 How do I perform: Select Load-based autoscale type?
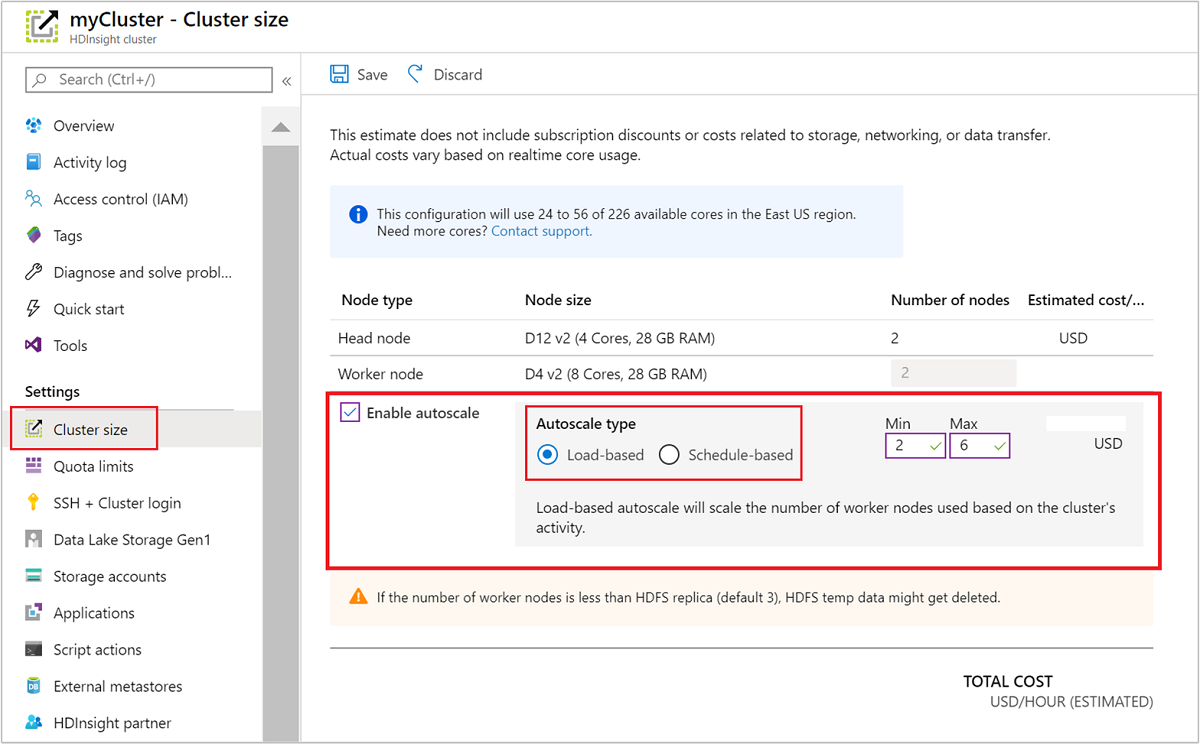click(547, 455)
